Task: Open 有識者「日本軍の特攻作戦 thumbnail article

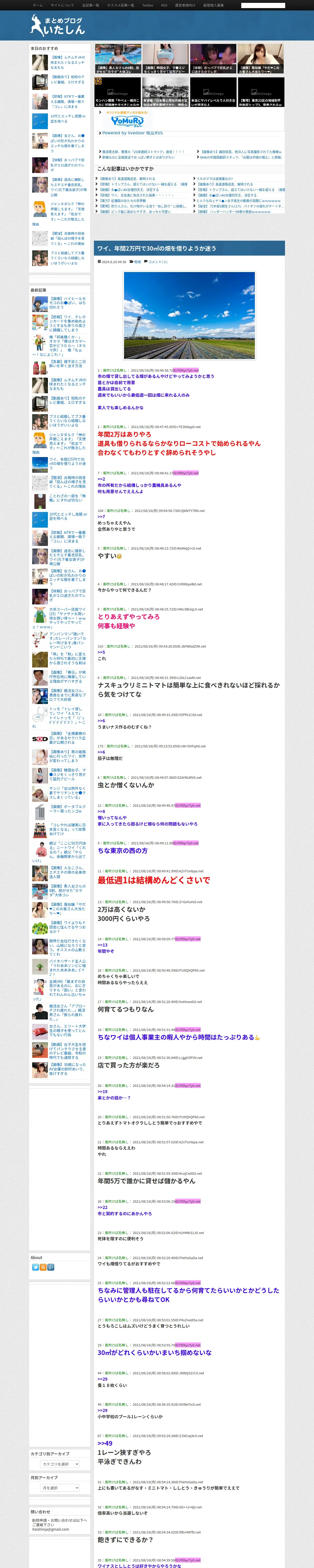Action: point(165,92)
